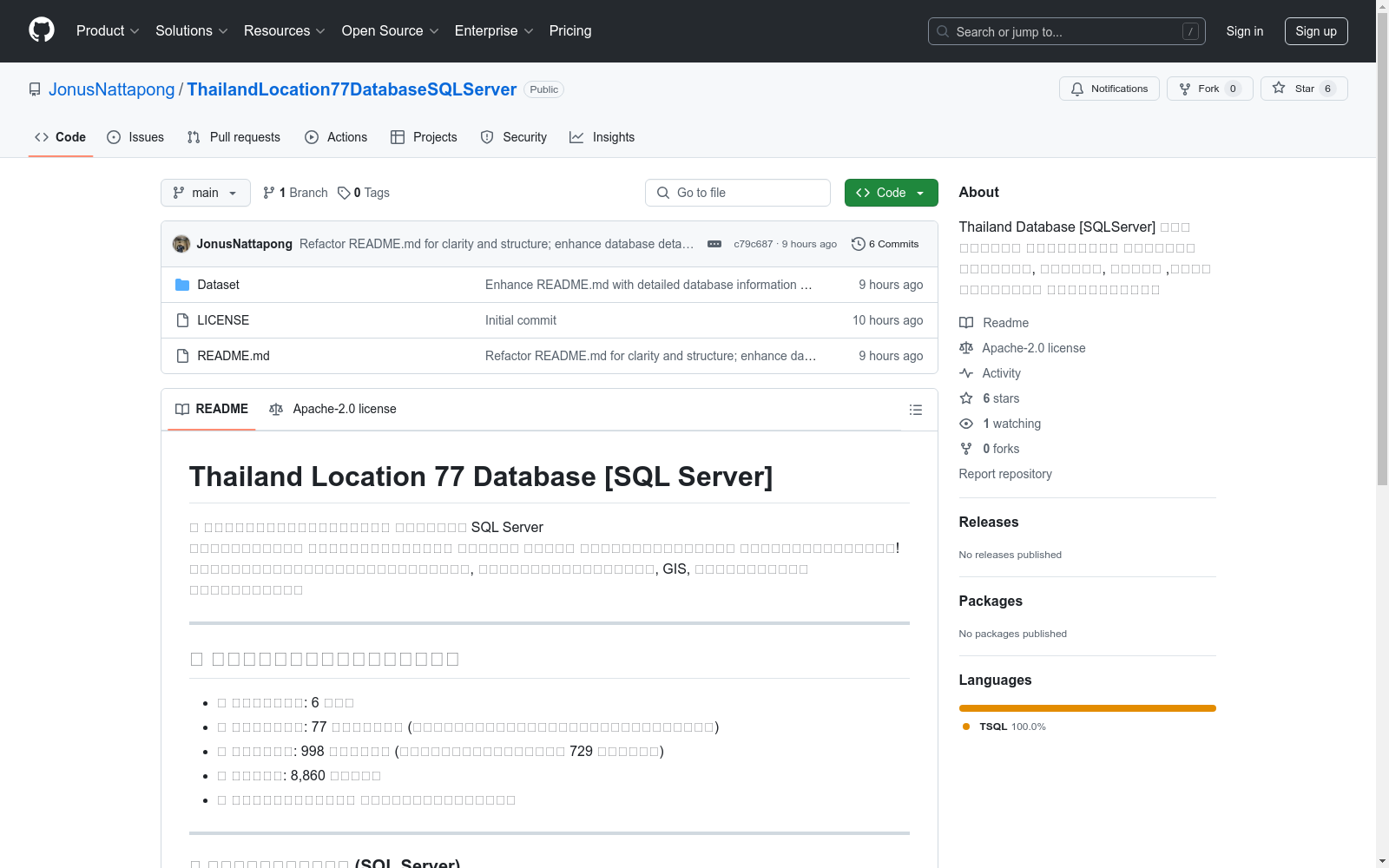The height and width of the screenshot is (868, 1389).
Task: Open the Pull requests tab
Action: click(x=234, y=137)
